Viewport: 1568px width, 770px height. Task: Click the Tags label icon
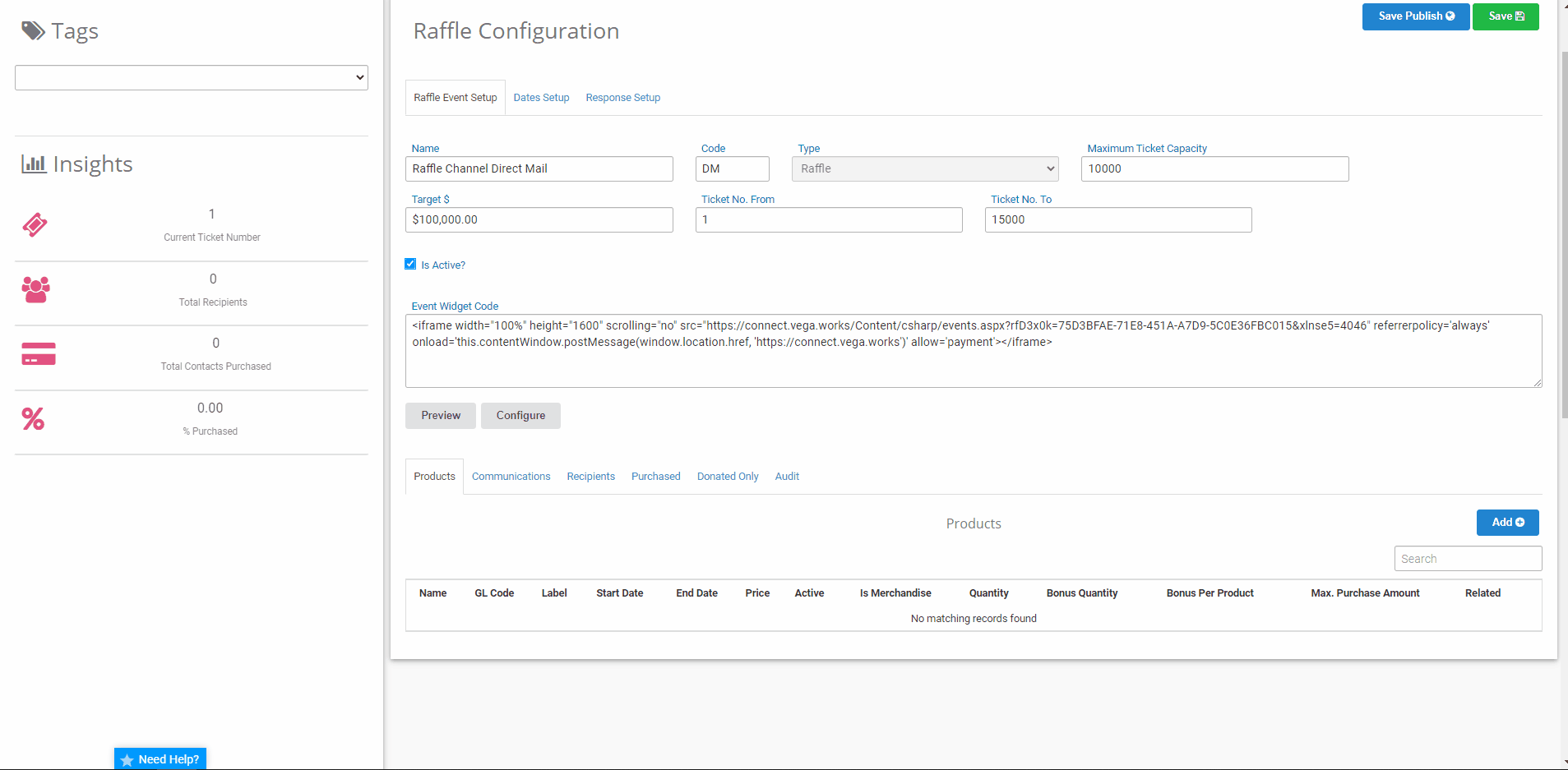click(33, 31)
